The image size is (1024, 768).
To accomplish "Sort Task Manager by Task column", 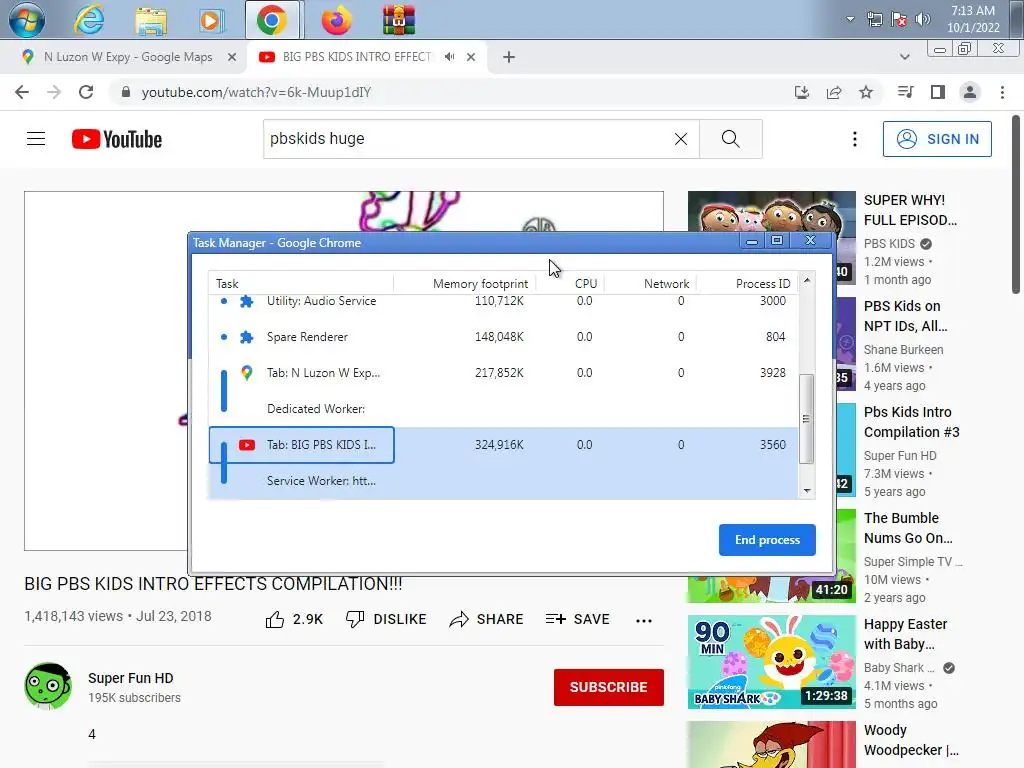I will [301, 283].
